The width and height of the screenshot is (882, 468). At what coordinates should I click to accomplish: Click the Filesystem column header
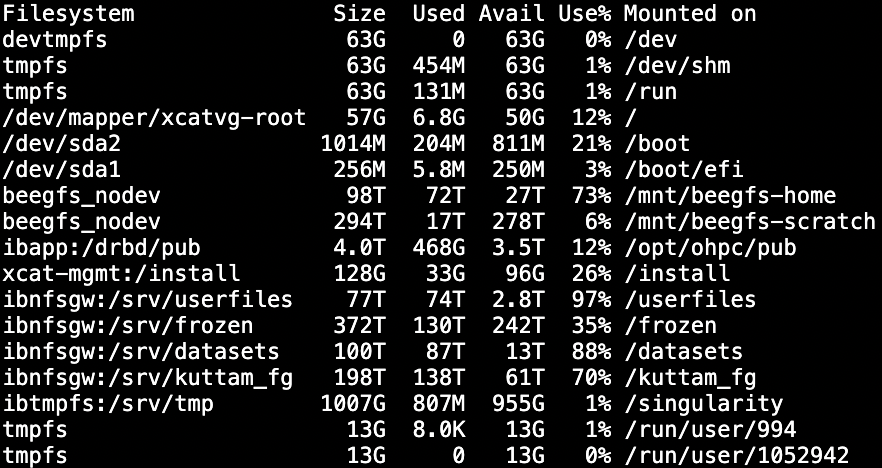68,14
